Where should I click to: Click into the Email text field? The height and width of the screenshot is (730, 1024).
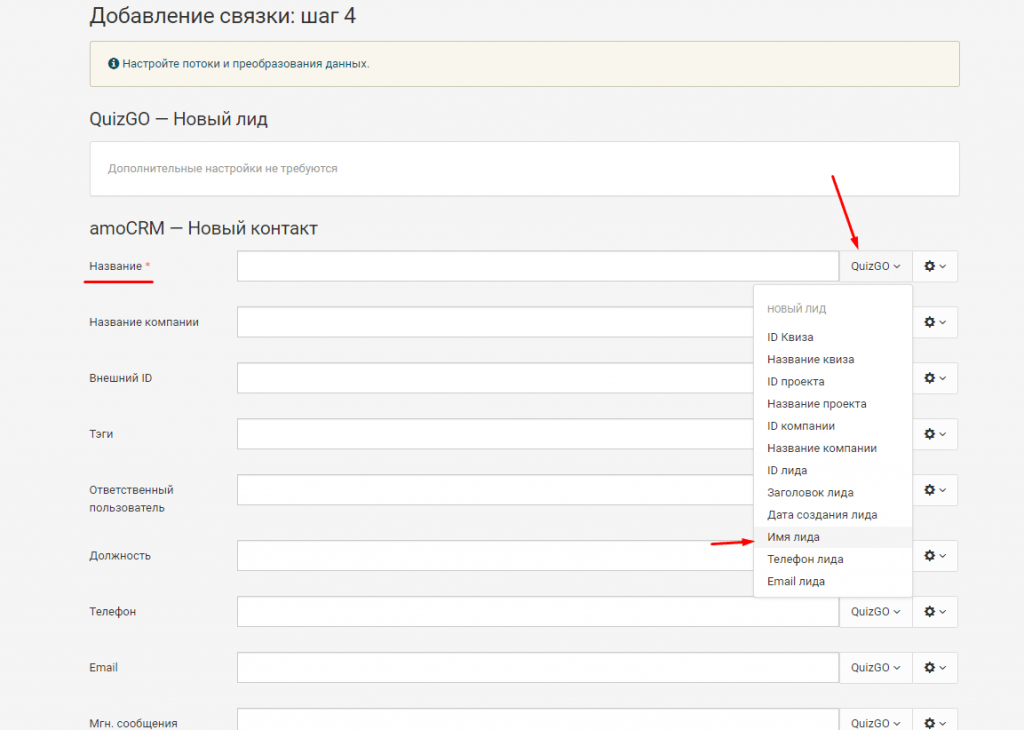point(537,668)
